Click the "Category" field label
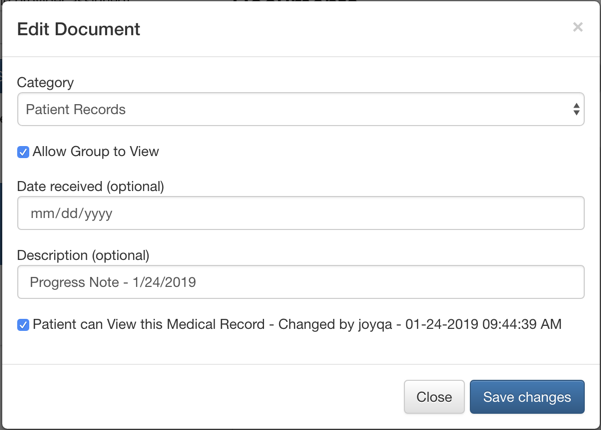The image size is (601, 430). pyautogui.click(x=46, y=82)
